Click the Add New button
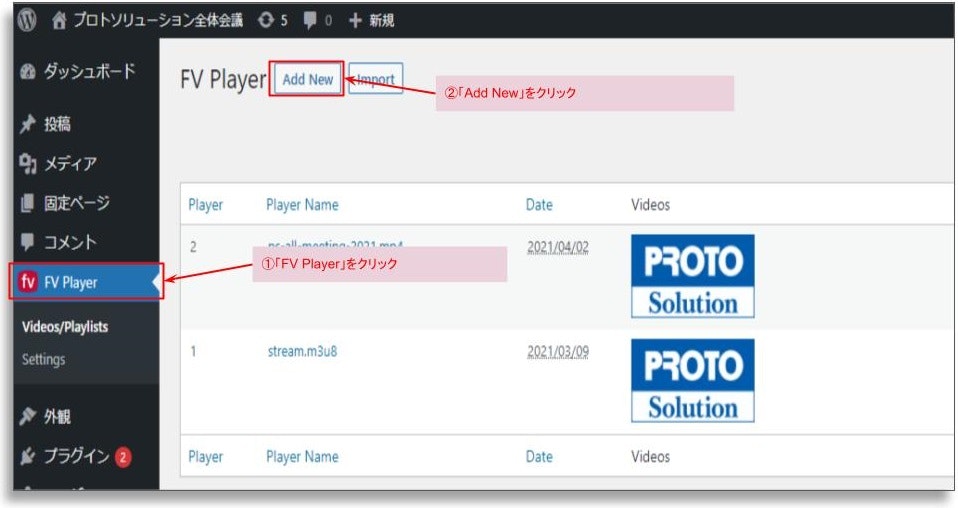The image size is (958, 508). pyautogui.click(x=307, y=79)
